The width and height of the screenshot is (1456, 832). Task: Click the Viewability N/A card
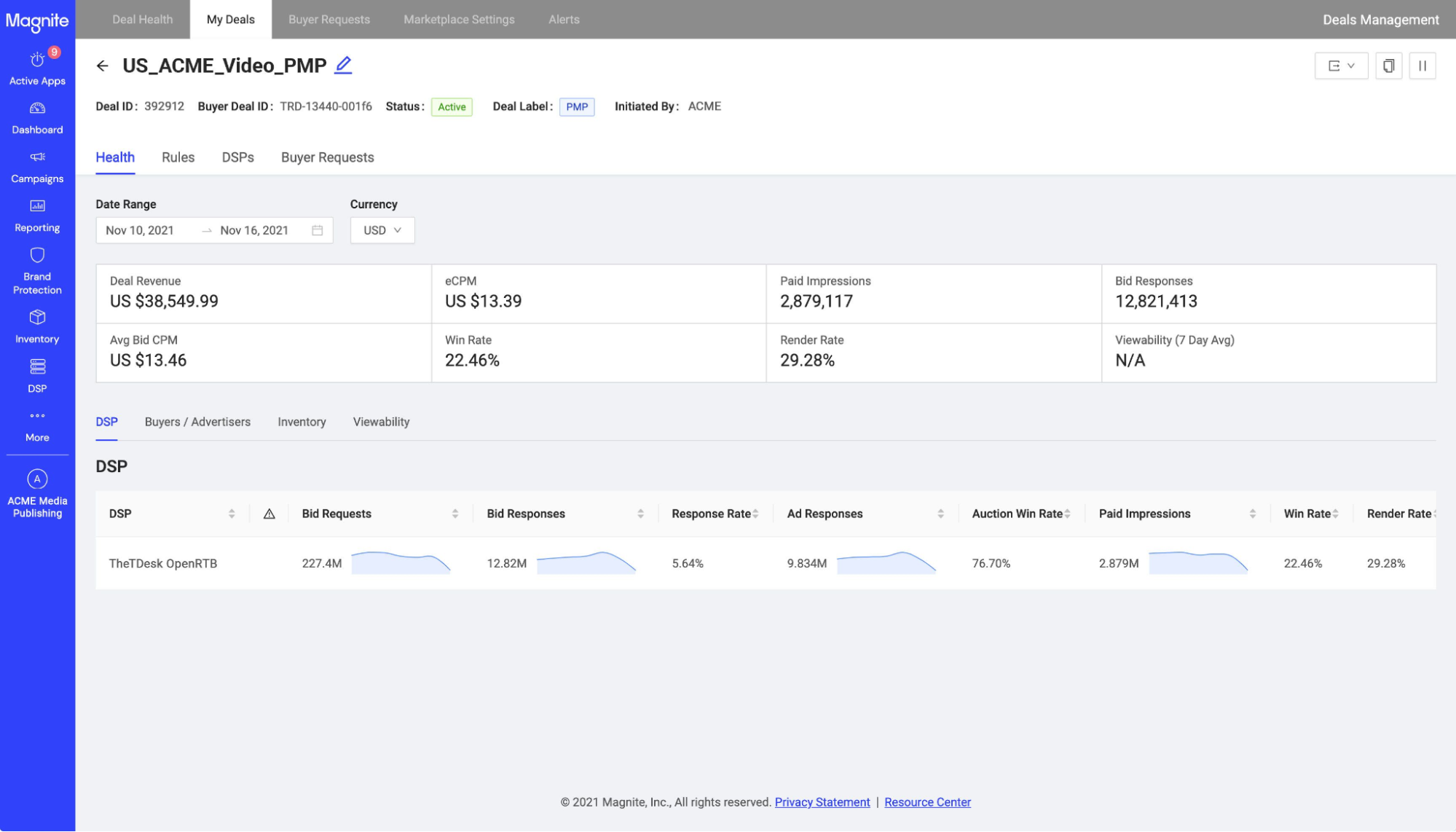(x=1269, y=353)
